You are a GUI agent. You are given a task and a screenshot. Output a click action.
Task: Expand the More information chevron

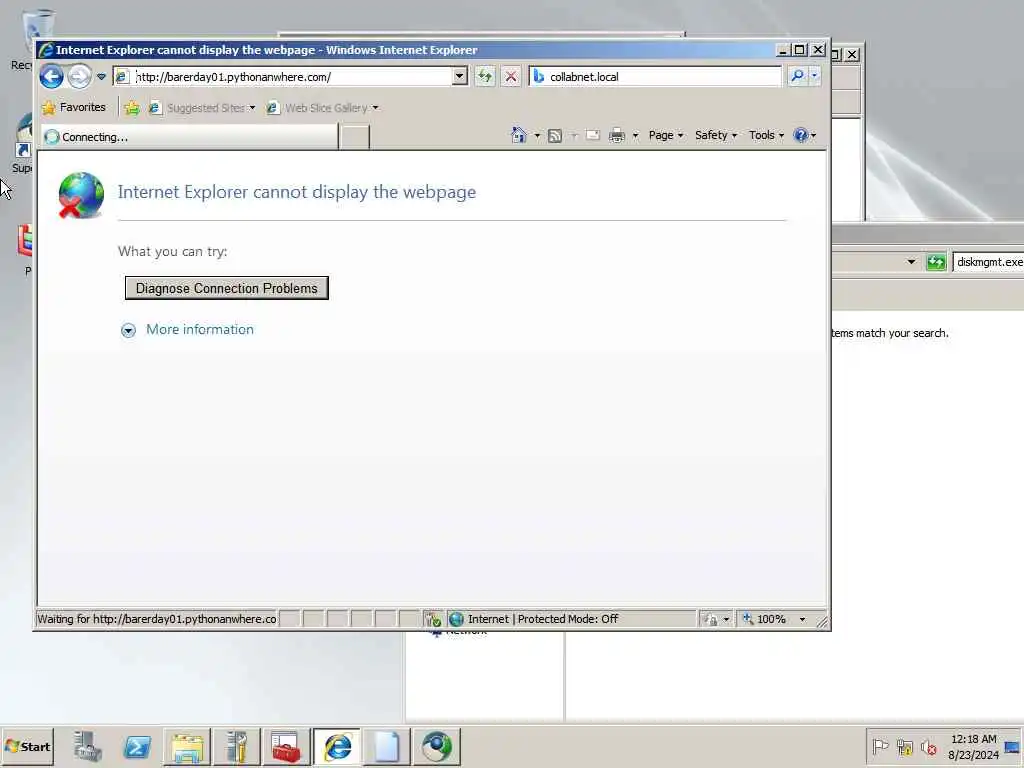[x=129, y=330]
